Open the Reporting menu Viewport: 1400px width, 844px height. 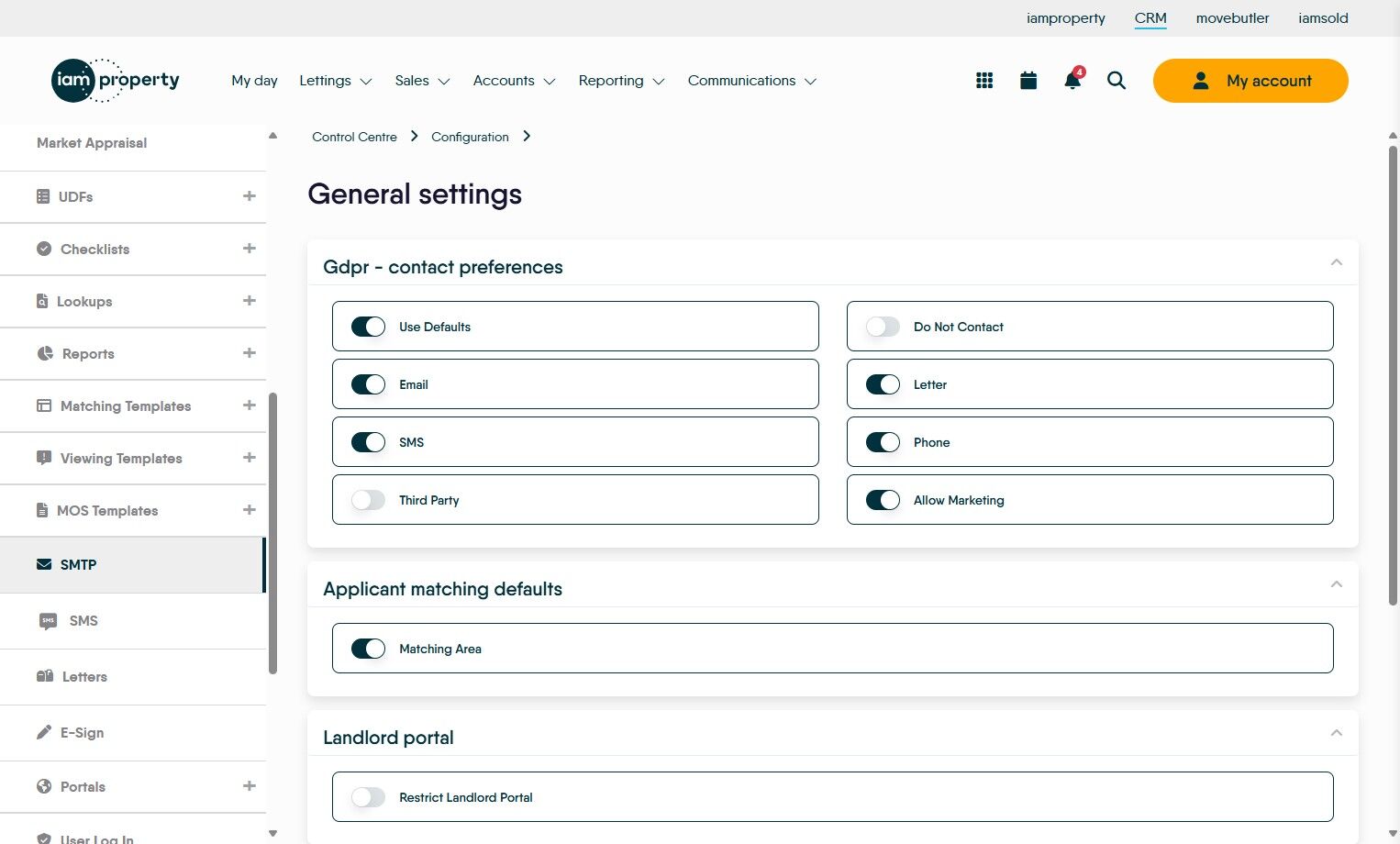point(621,81)
